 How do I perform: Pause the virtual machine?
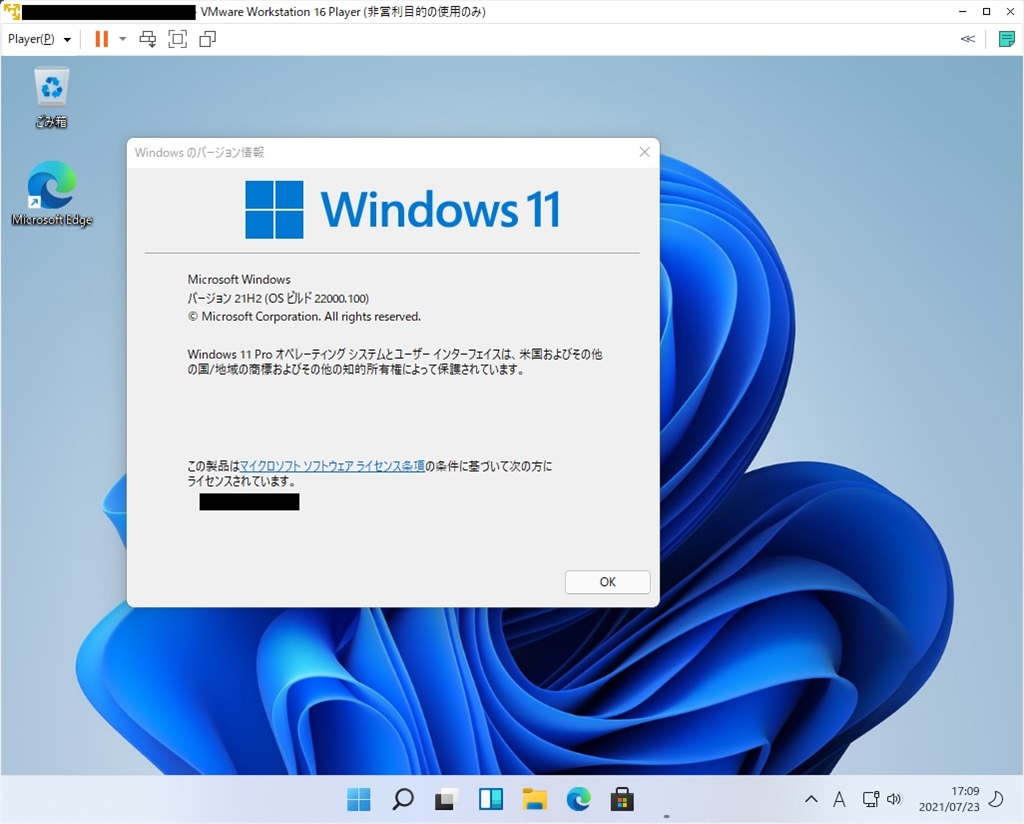click(x=101, y=39)
